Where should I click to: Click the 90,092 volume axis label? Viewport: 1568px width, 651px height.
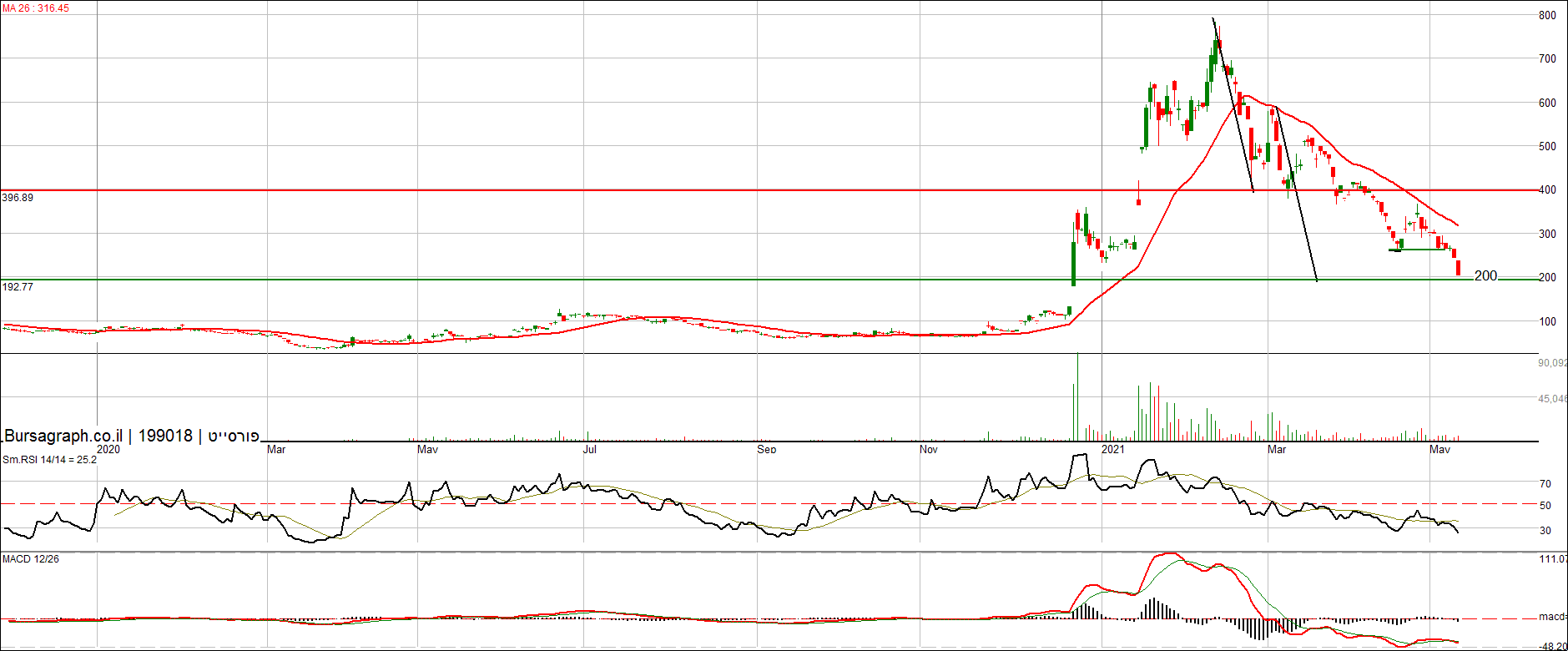pyautogui.click(x=1552, y=363)
